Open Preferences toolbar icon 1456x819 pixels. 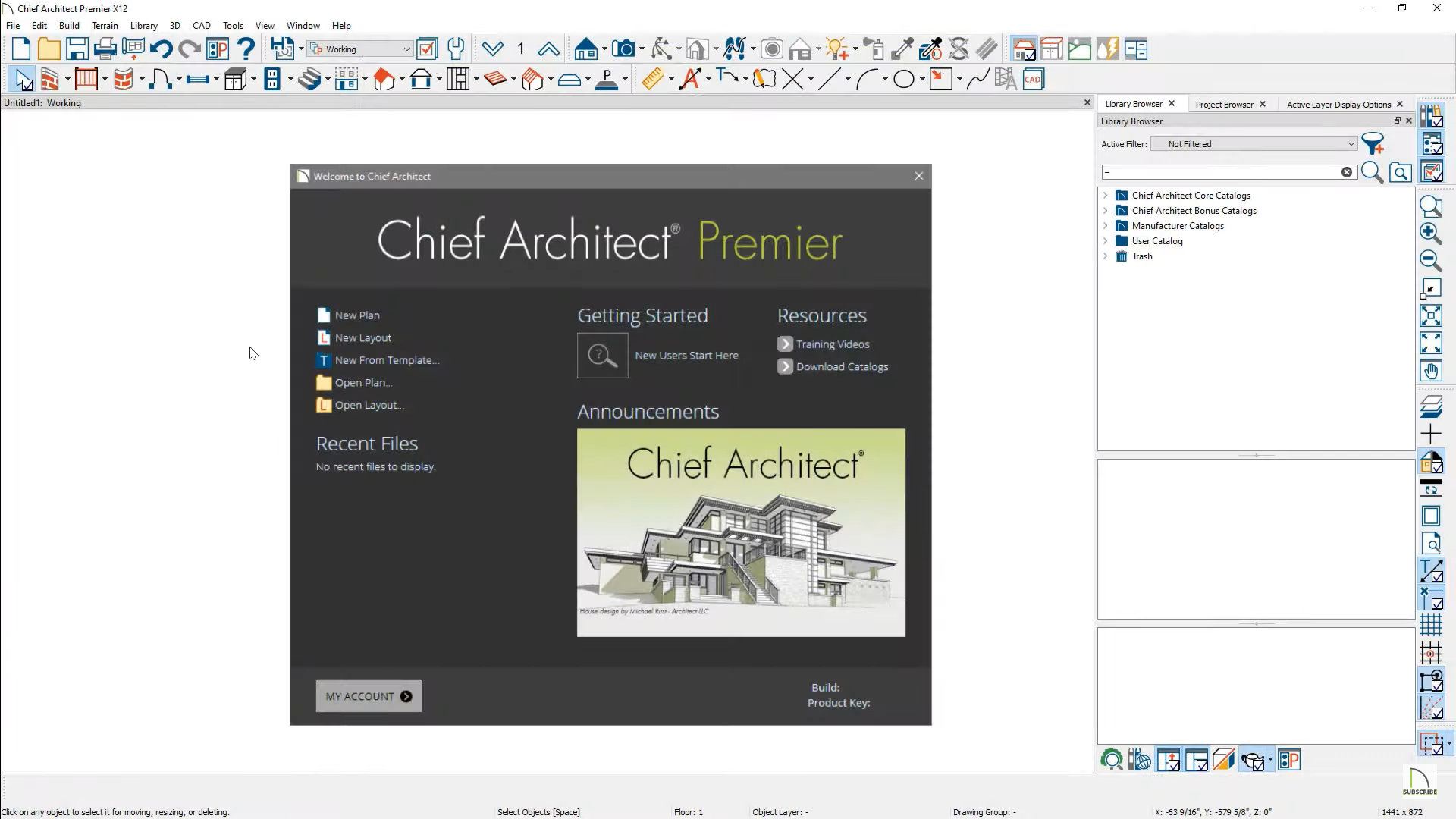pyautogui.click(x=218, y=49)
